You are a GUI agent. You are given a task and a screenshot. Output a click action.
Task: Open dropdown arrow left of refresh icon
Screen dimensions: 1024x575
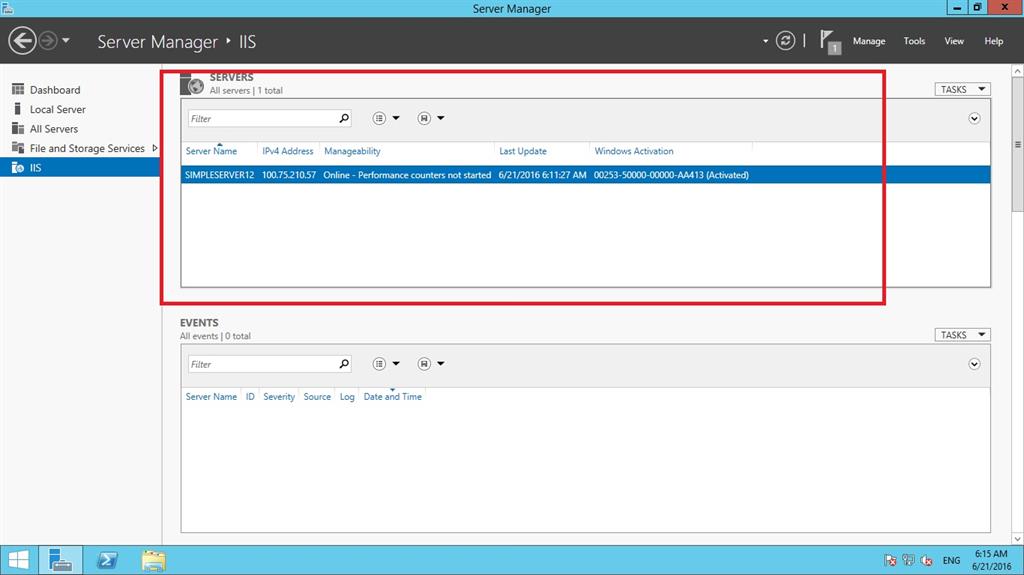[765, 41]
